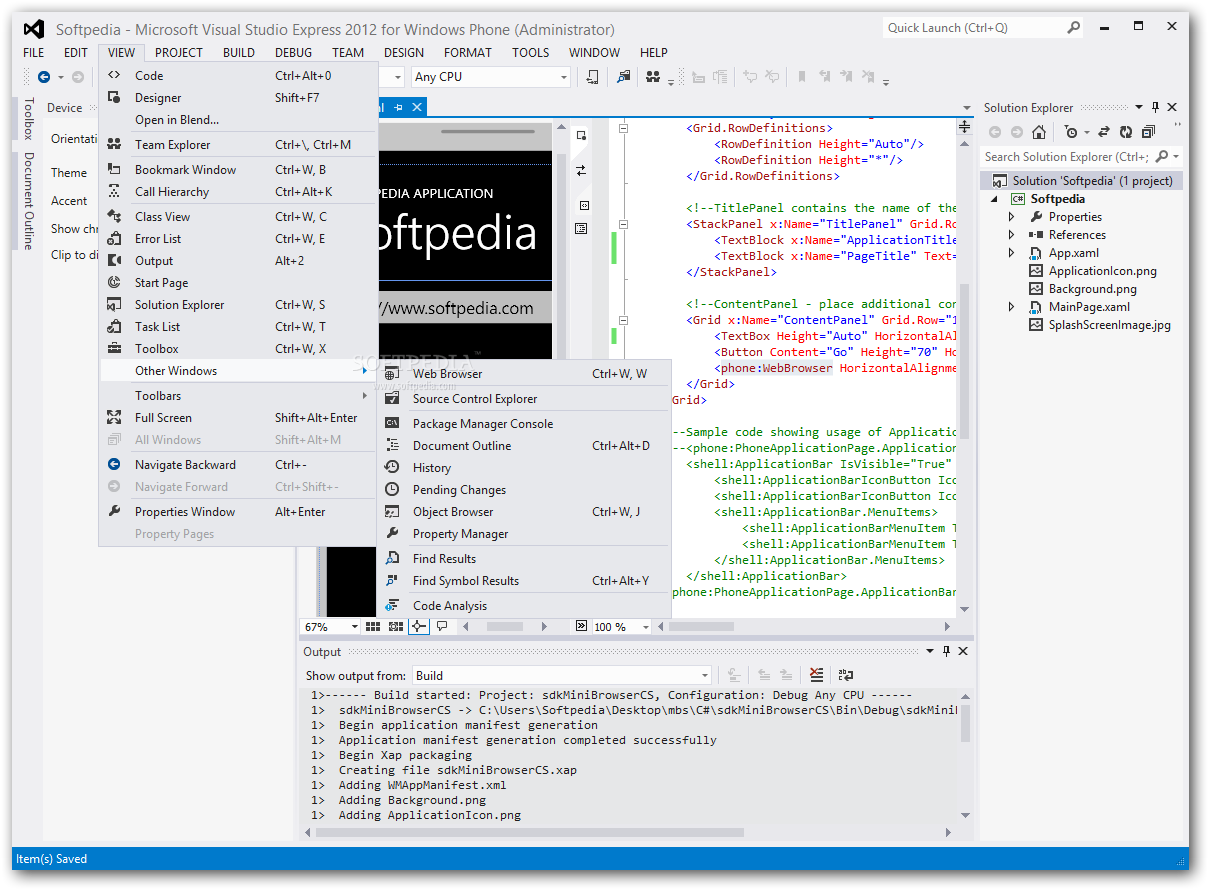
Task: Open the 100 % code zoom dropdown
Action: click(x=645, y=627)
